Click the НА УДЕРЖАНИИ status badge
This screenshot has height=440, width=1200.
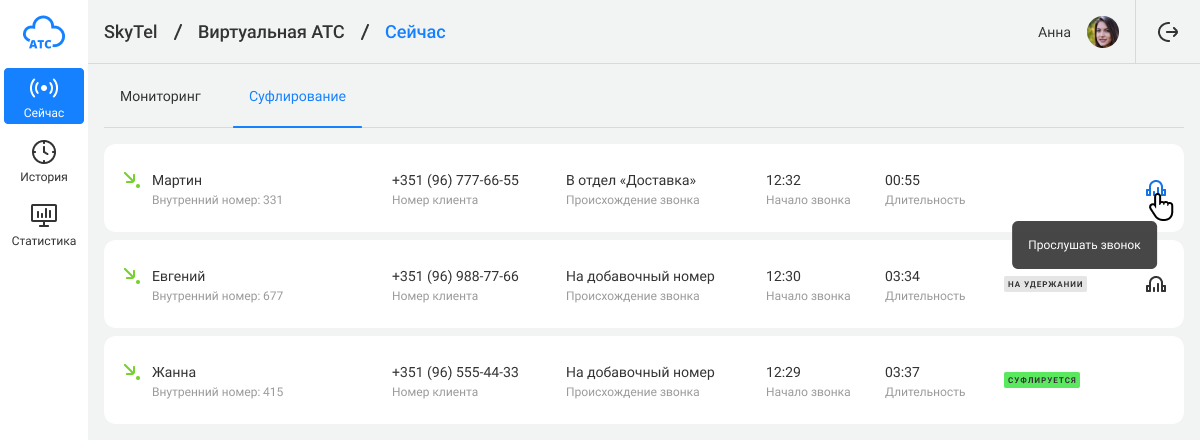pos(1045,284)
